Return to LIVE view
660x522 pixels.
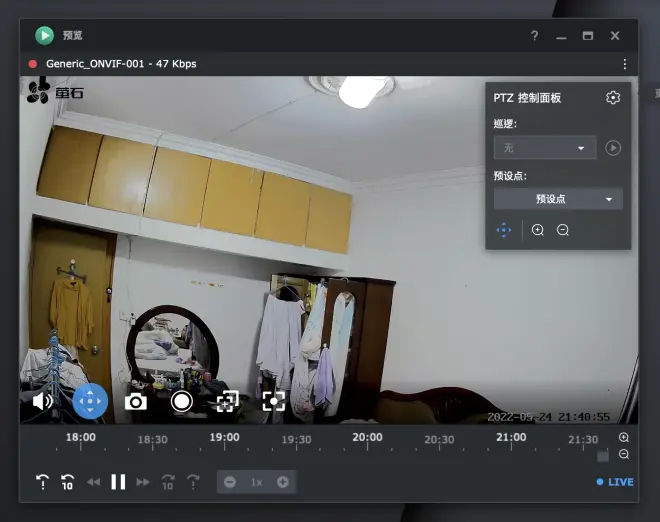coord(615,482)
